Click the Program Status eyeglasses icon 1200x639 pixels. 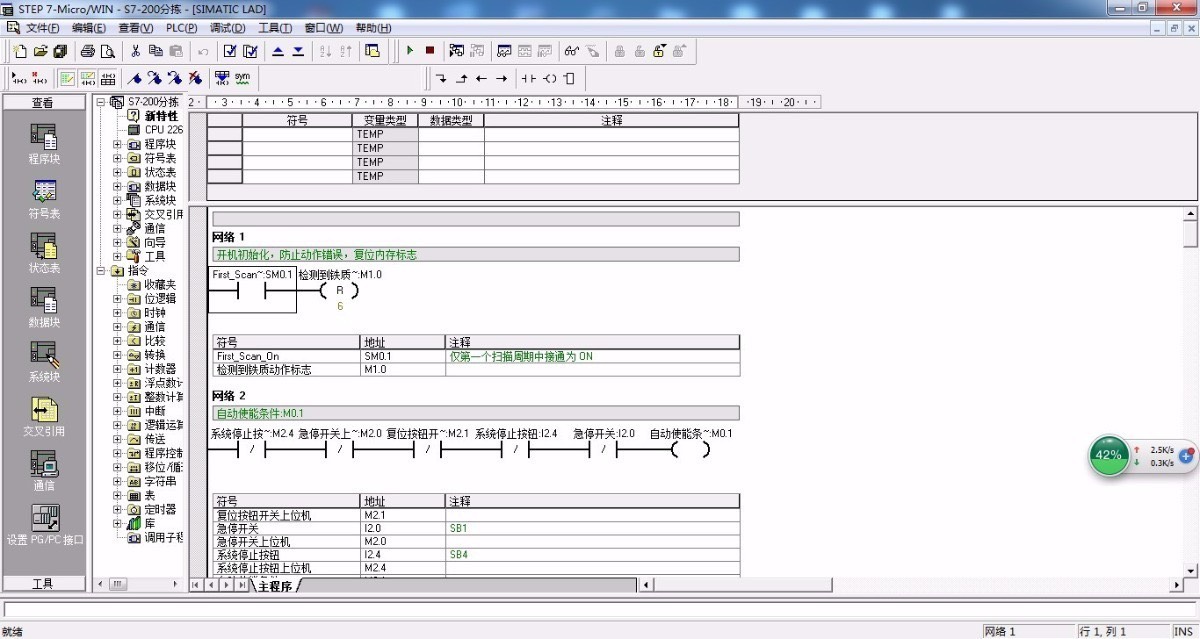571,51
